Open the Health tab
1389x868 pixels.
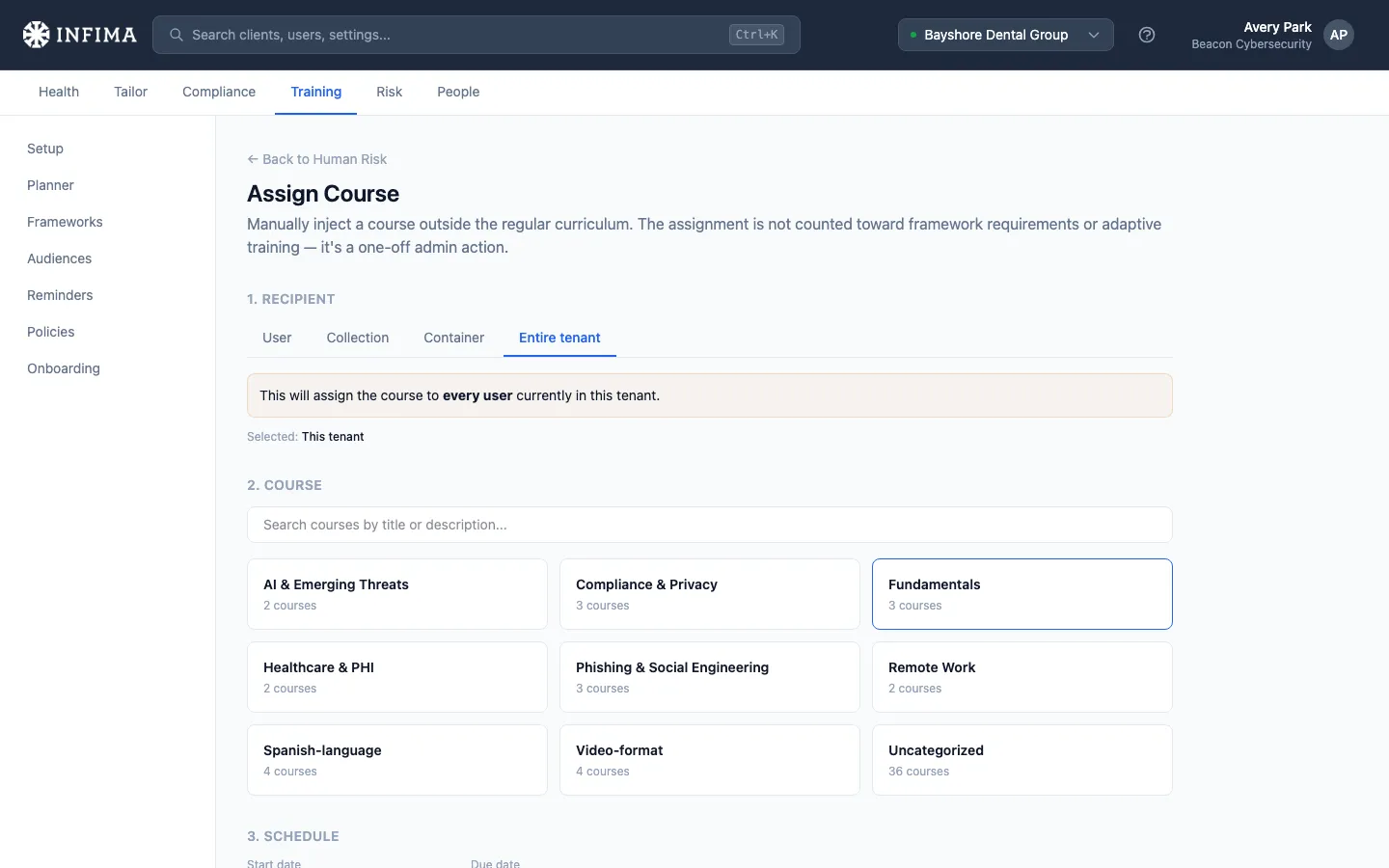tap(59, 92)
